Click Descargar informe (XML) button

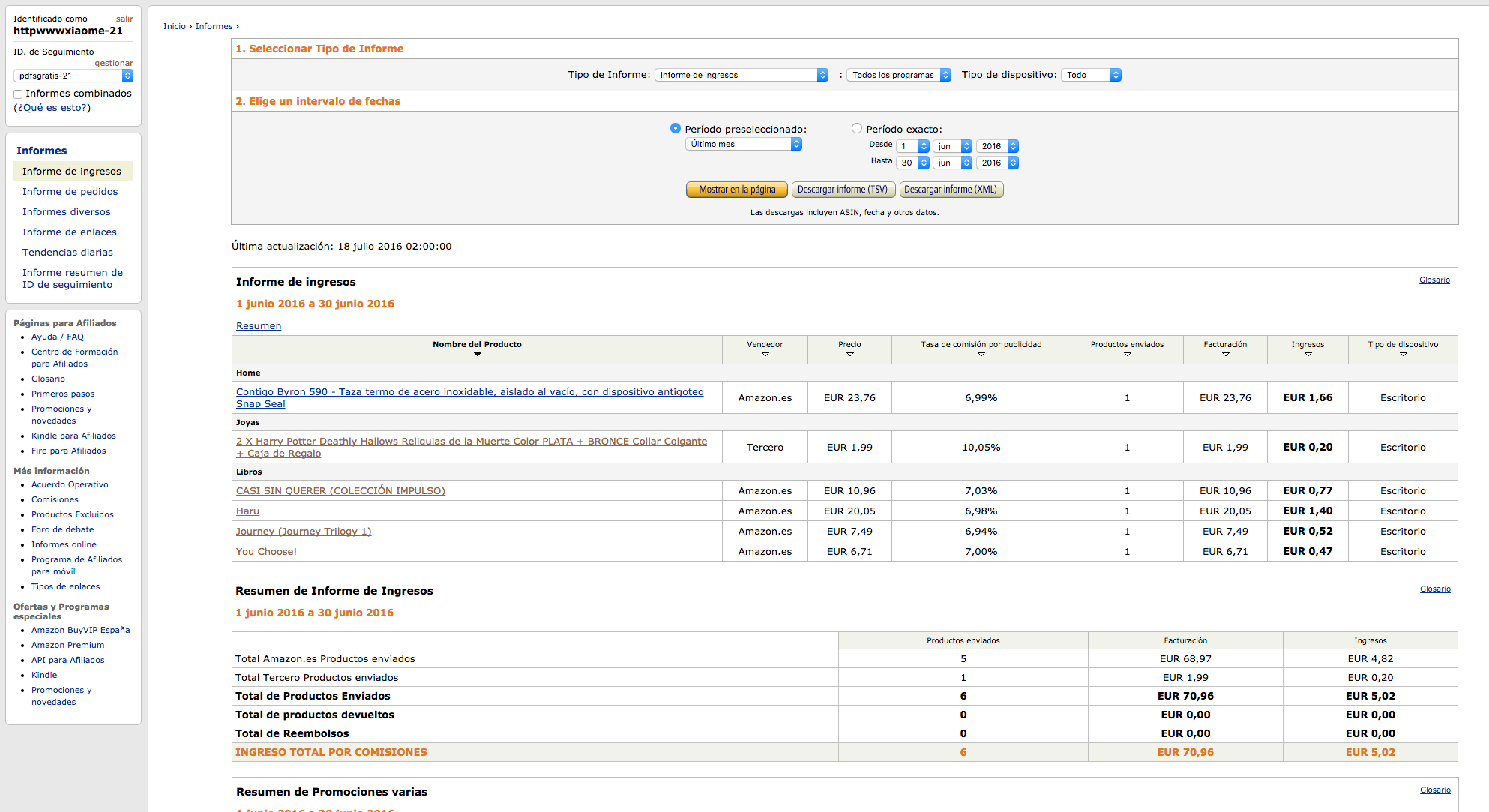951,190
